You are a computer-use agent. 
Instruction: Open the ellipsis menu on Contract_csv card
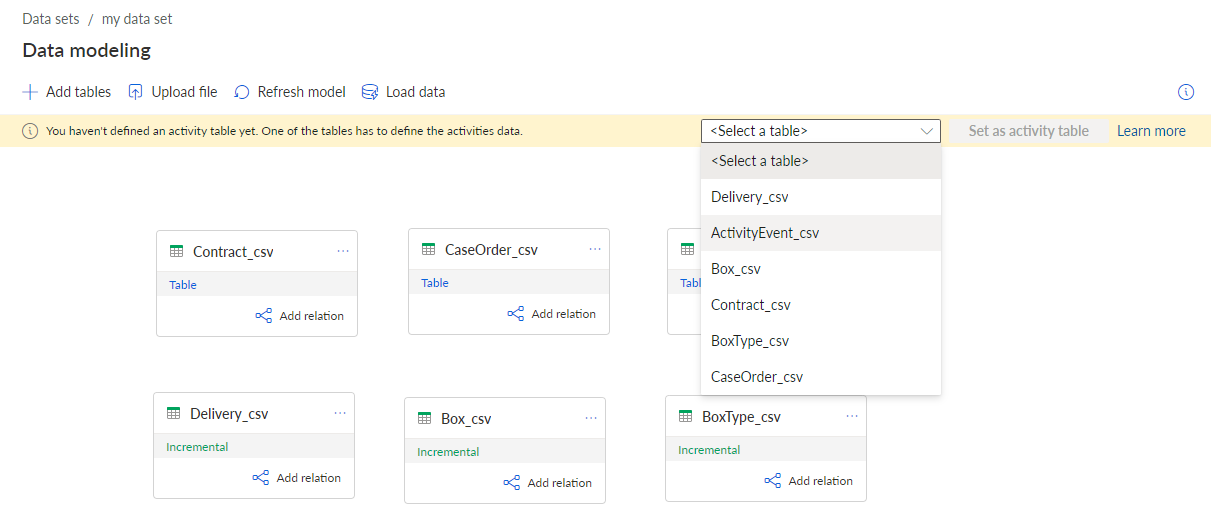click(343, 251)
